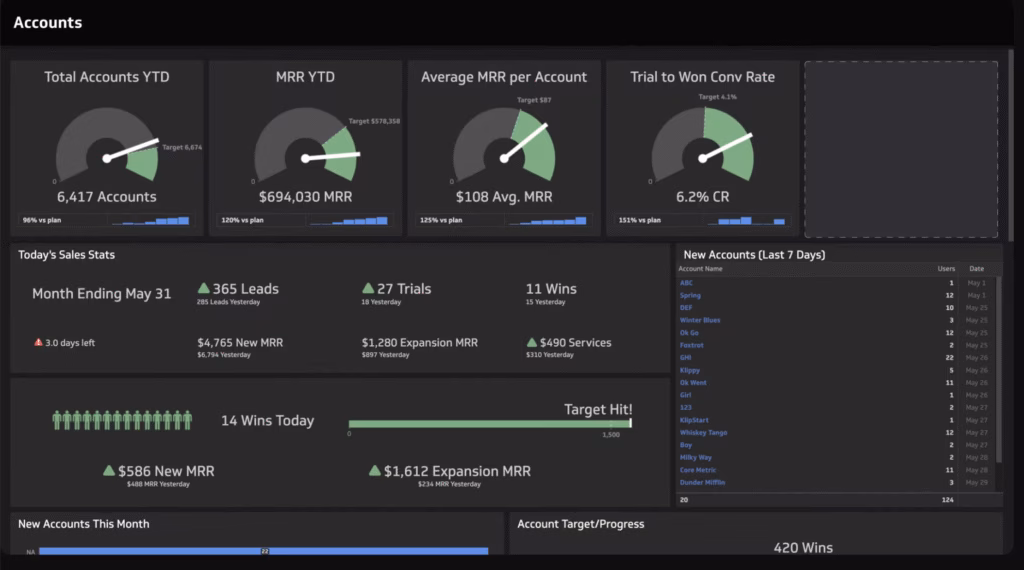This screenshot has width=1024, height=570.
Task: Sort by the Account Name column header
Action: 700,269
